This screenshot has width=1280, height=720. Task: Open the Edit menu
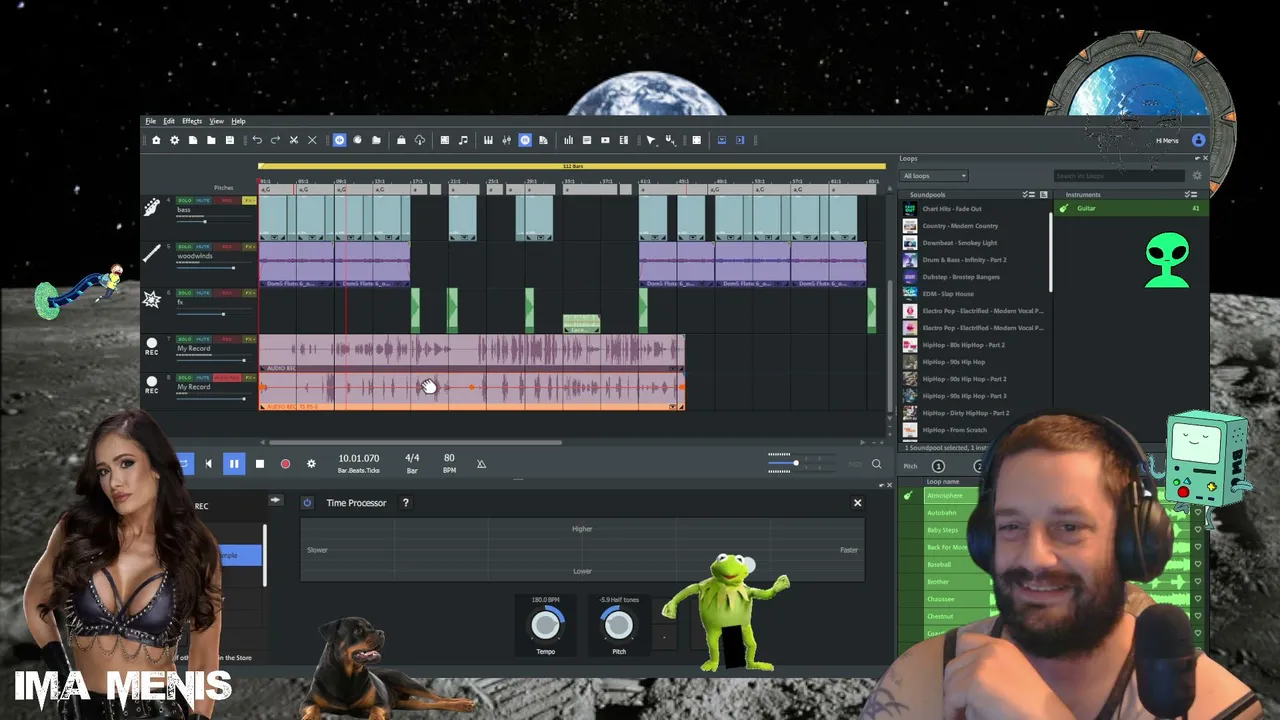click(169, 121)
